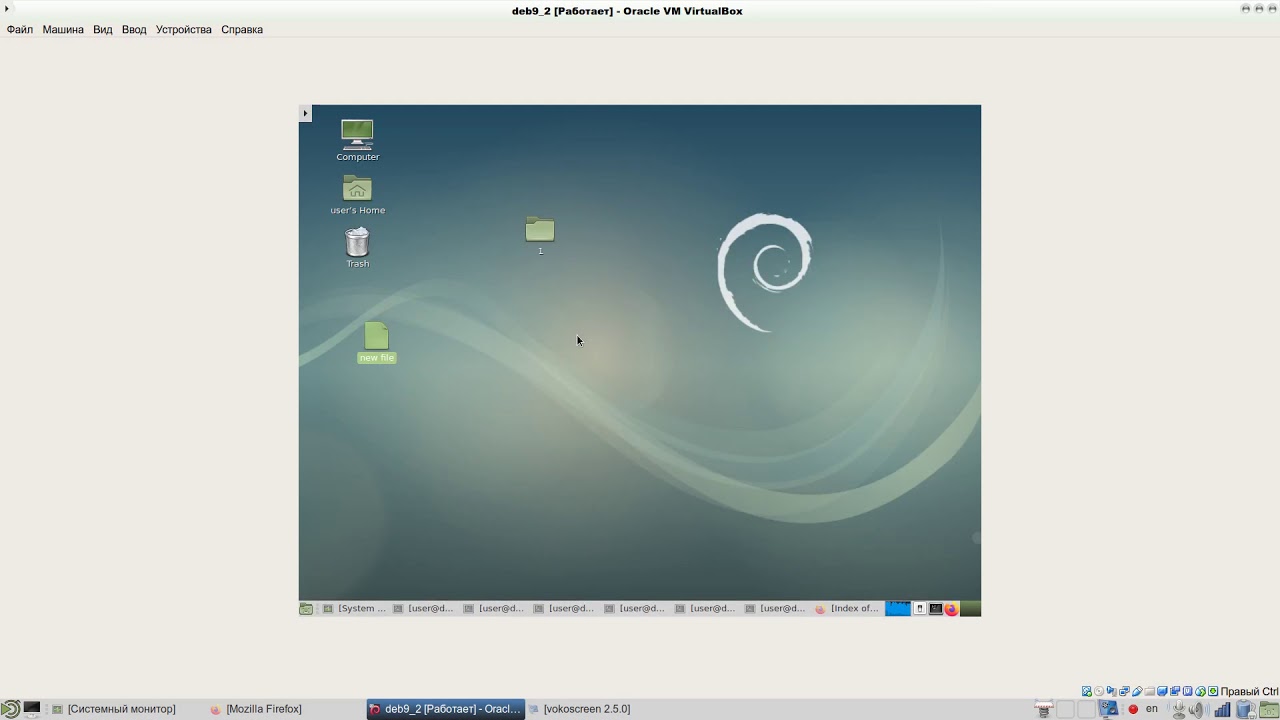This screenshot has width=1280, height=720.
Task: Click the host show-desktop monitor icon
Action: tap(32, 709)
